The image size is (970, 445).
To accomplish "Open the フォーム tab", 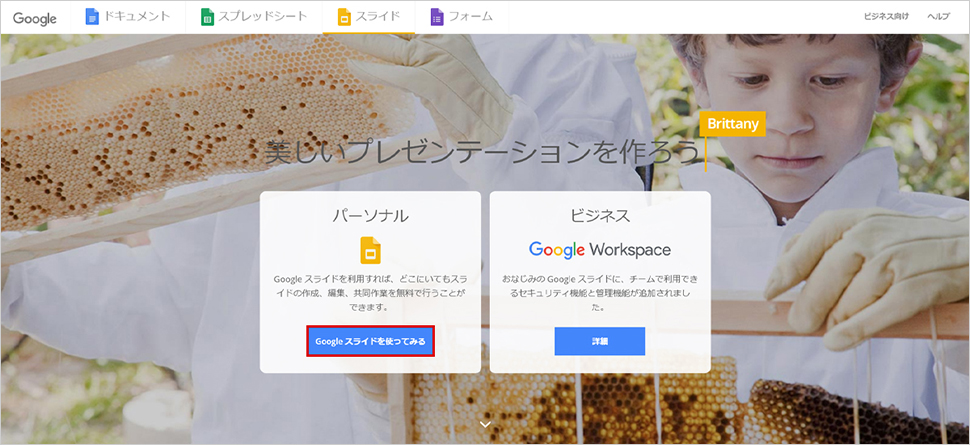I will (462, 17).
